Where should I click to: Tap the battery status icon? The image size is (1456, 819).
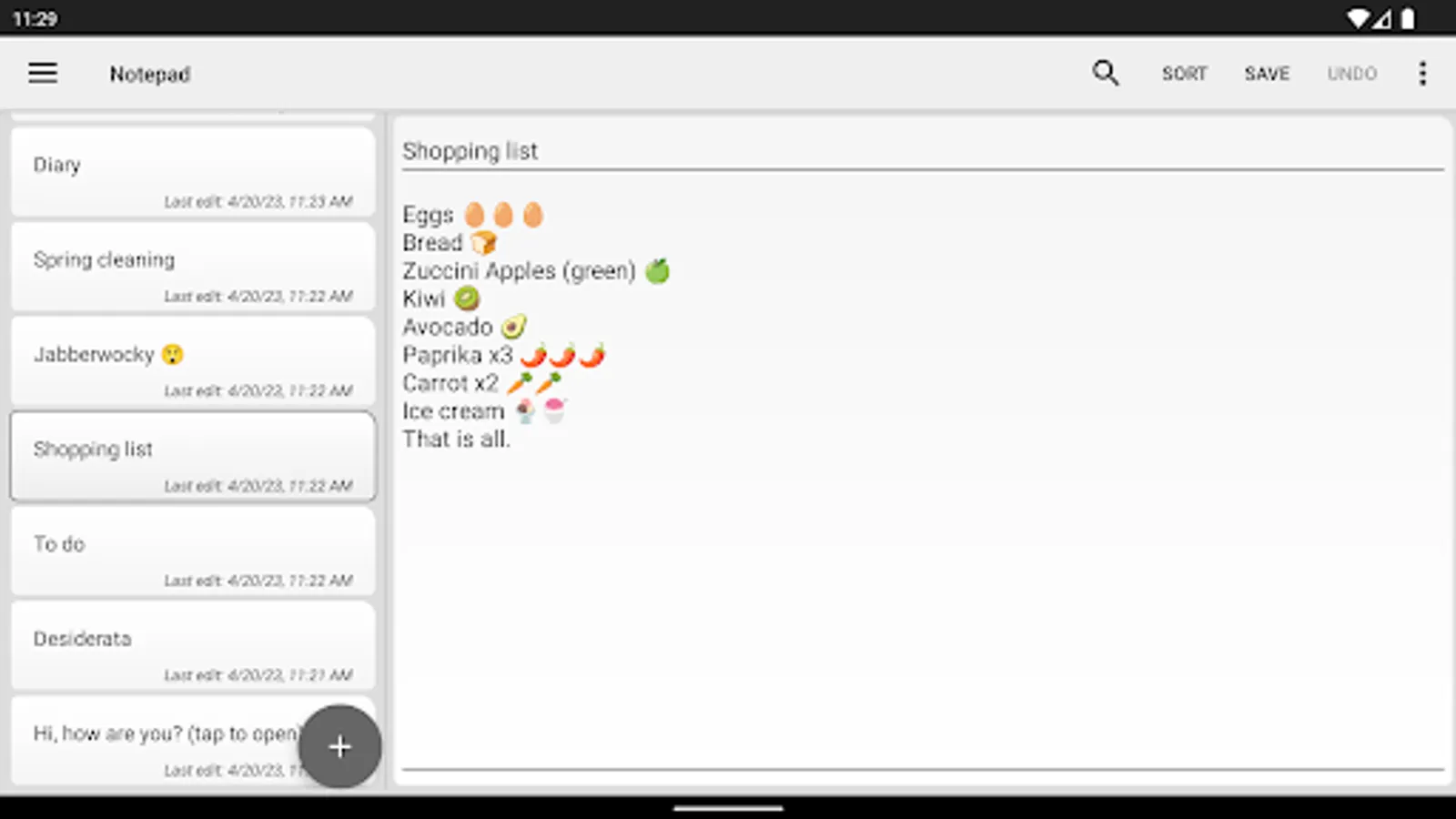coord(1408,18)
